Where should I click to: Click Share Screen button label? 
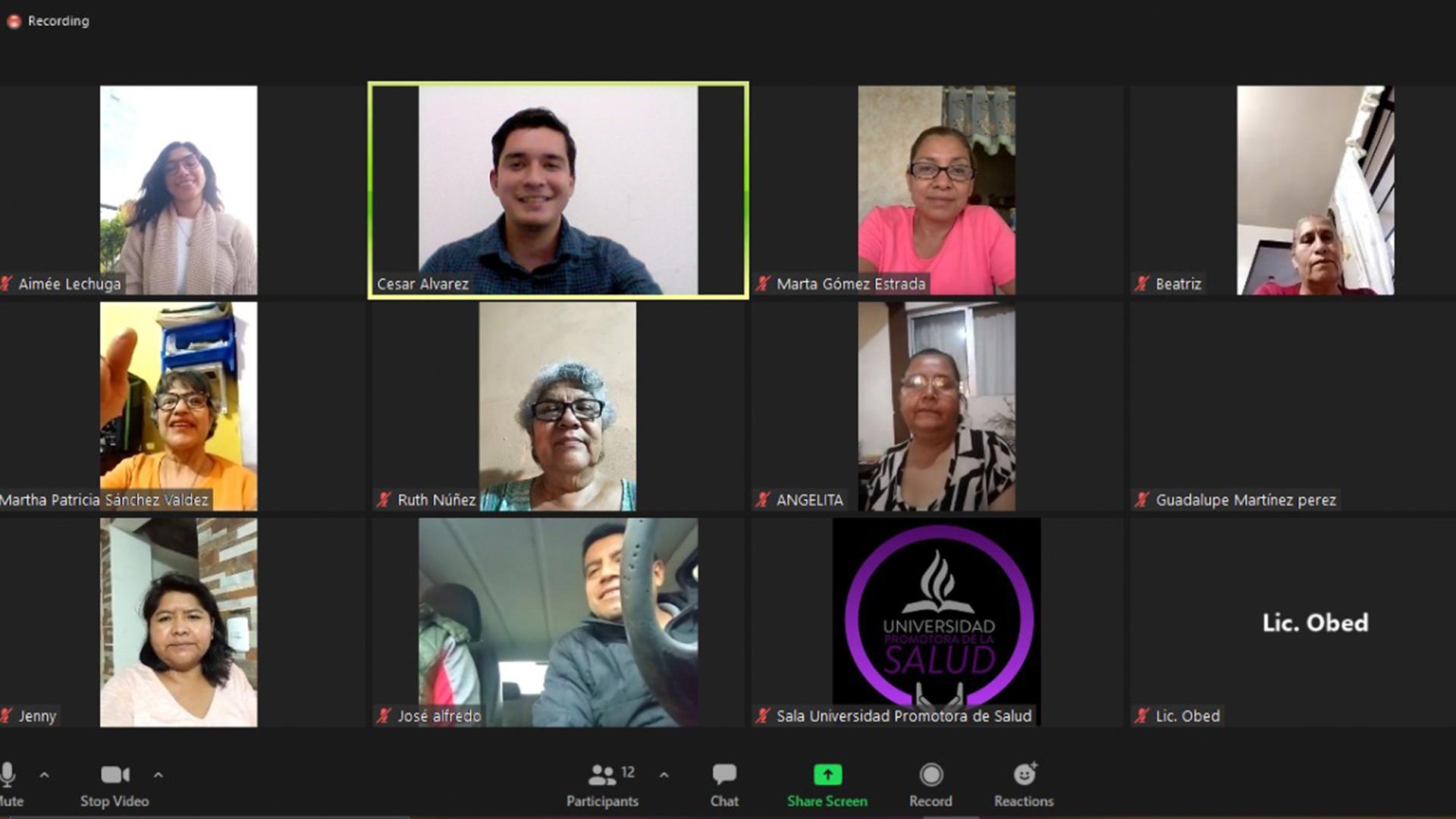coord(827,800)
